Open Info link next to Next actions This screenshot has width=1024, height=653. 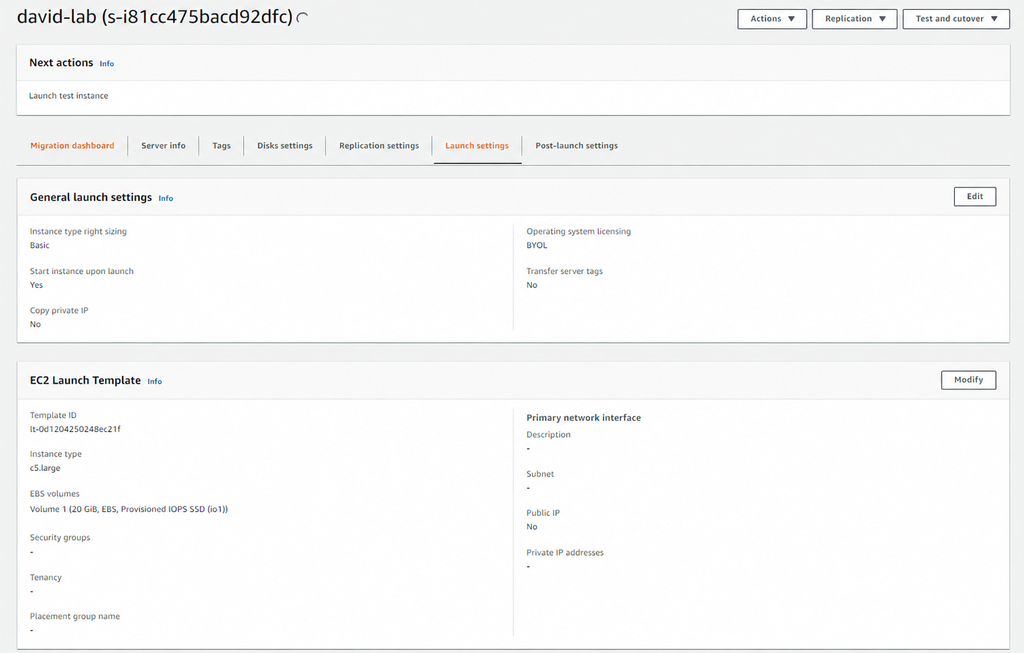[x=106, y=64]
